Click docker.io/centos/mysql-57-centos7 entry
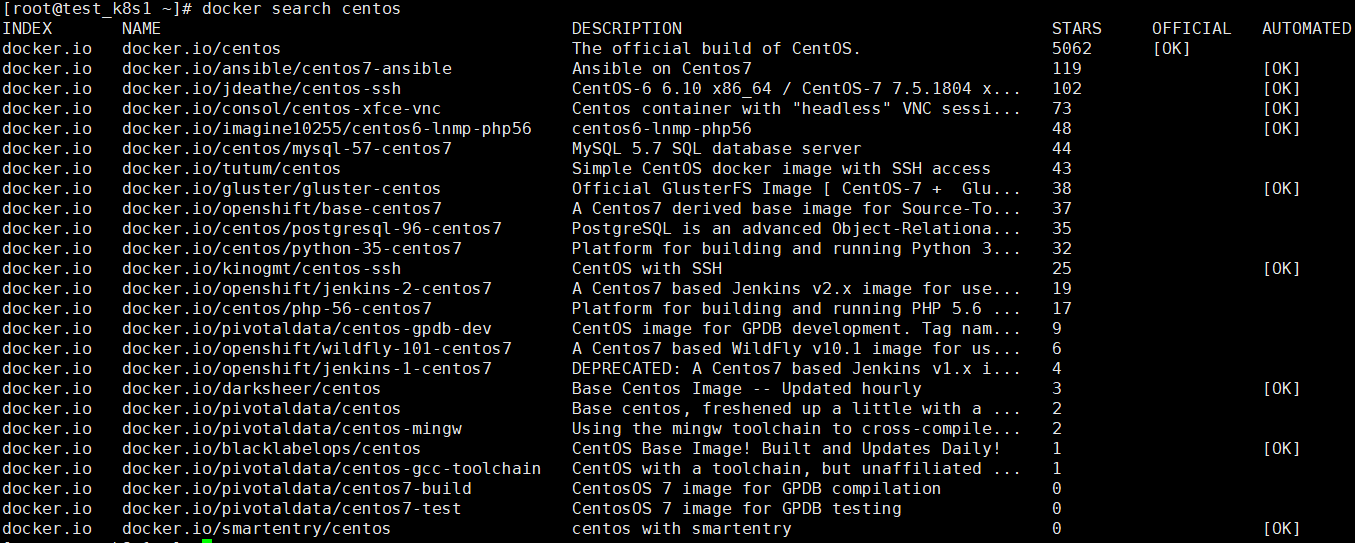This screenshot has height=543, width=1355. (x=287, y=149)
